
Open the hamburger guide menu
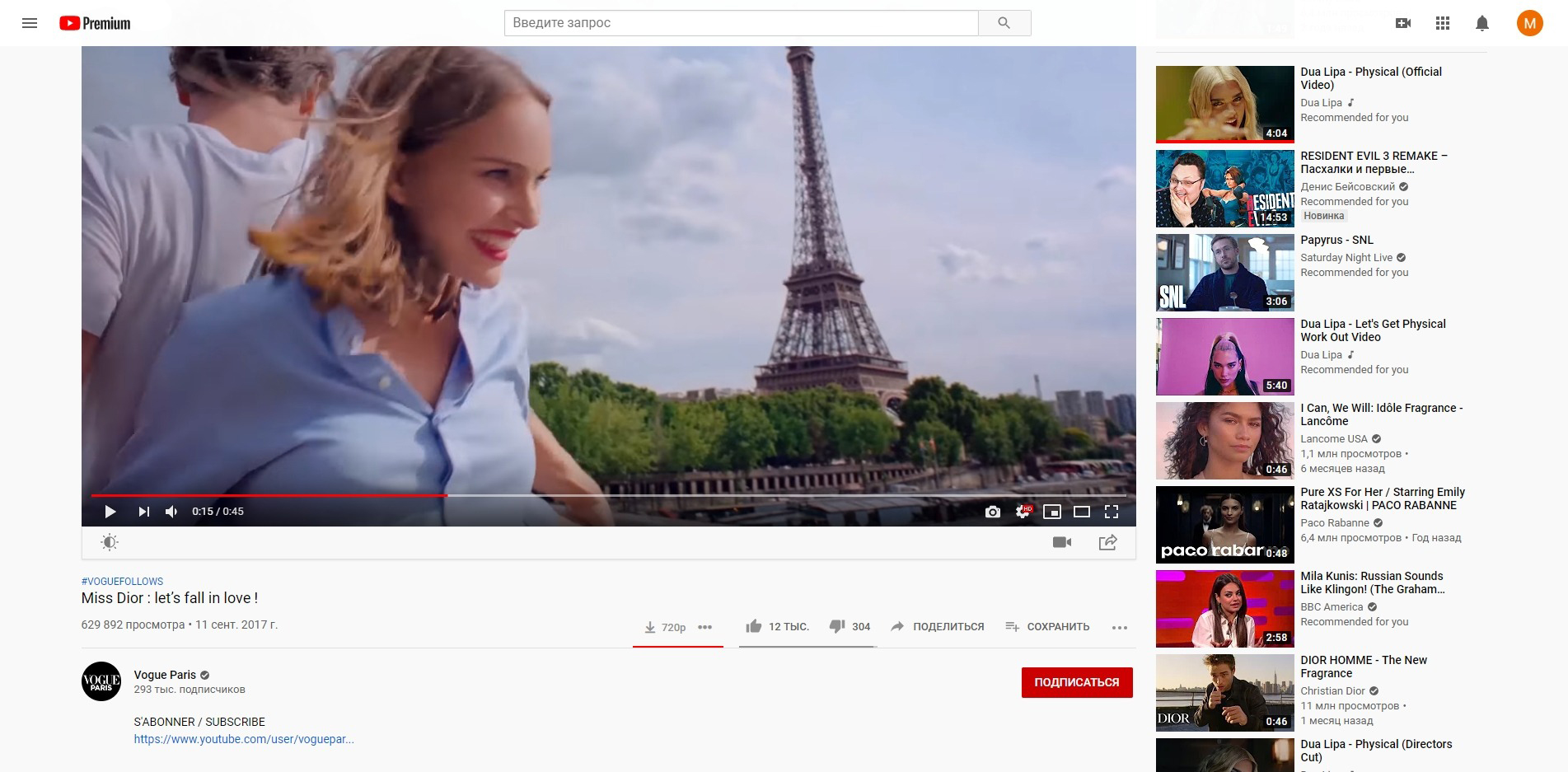[30, 23]
